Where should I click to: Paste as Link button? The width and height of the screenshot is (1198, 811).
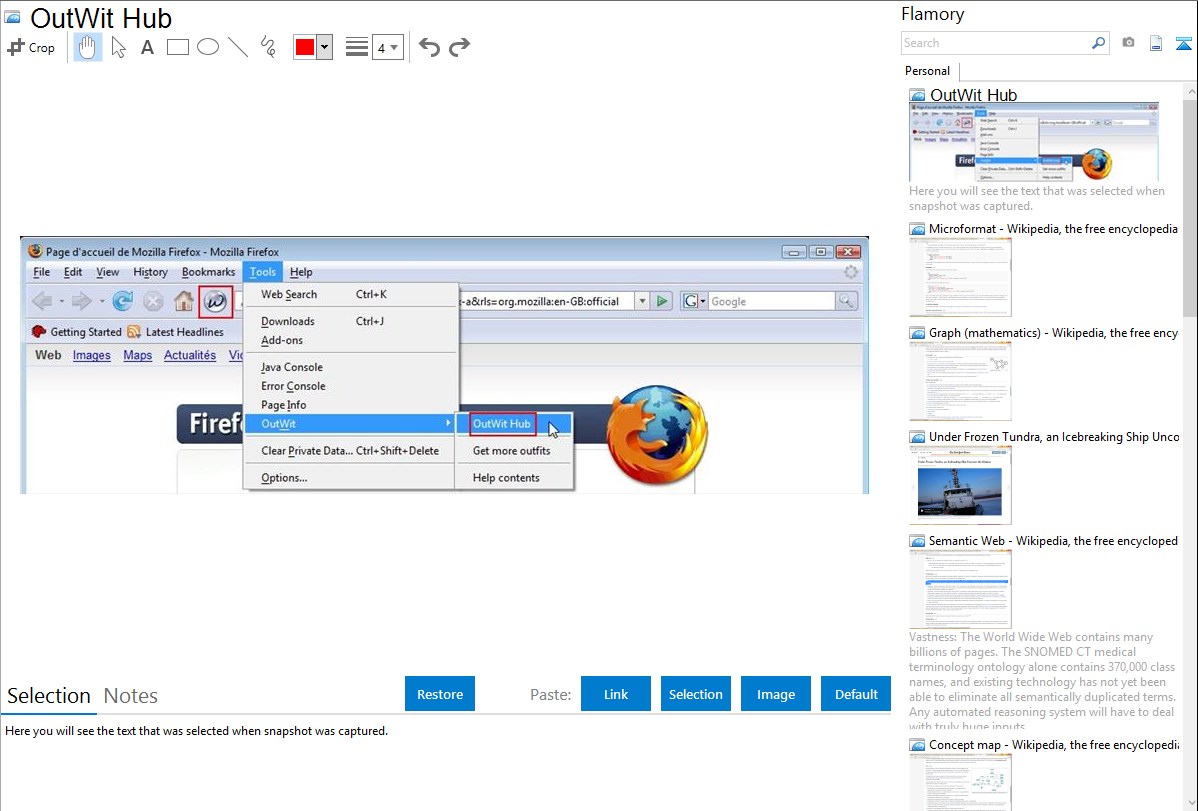616,694
